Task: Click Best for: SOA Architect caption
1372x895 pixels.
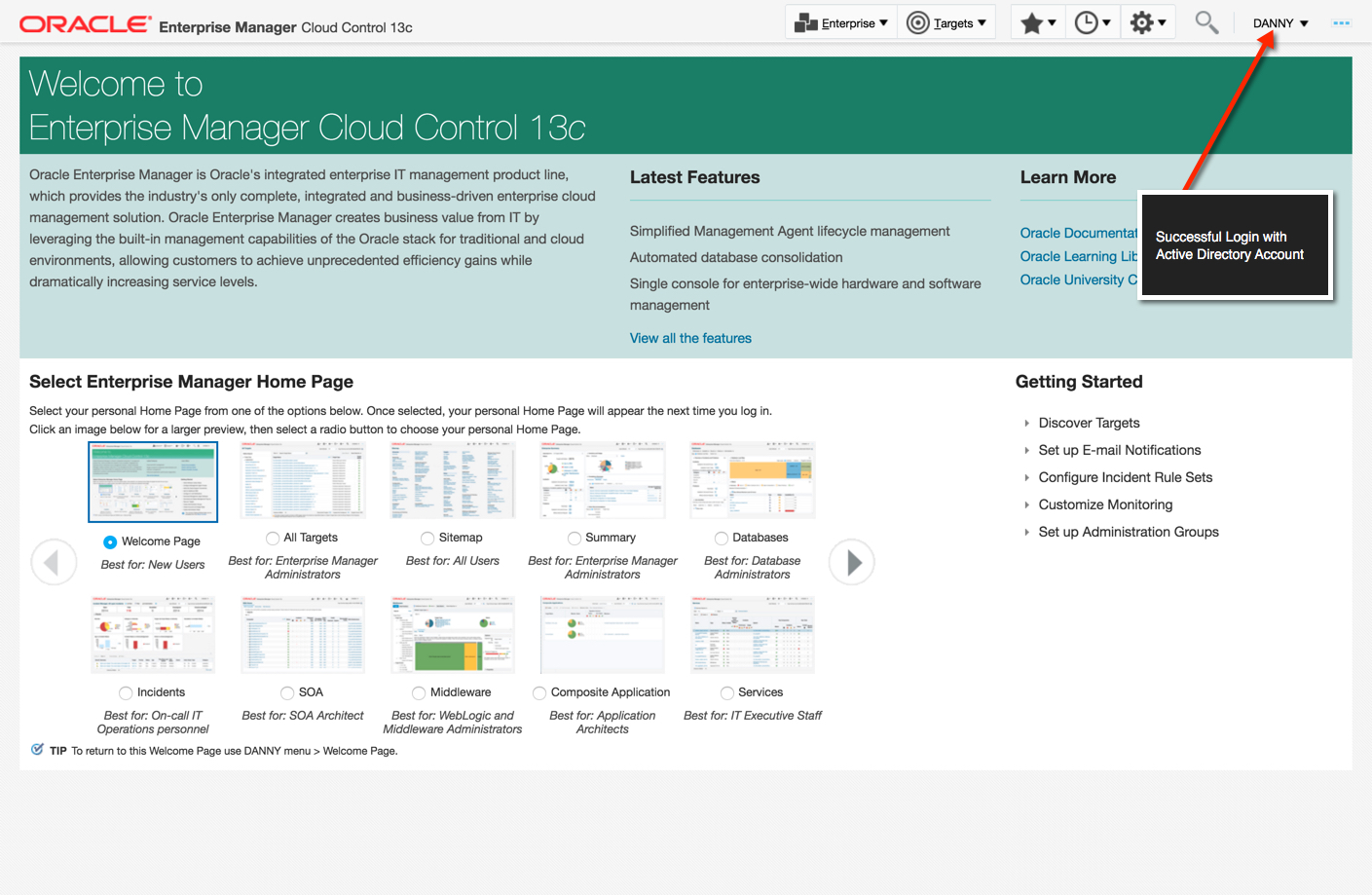Action: coord(303,716)
